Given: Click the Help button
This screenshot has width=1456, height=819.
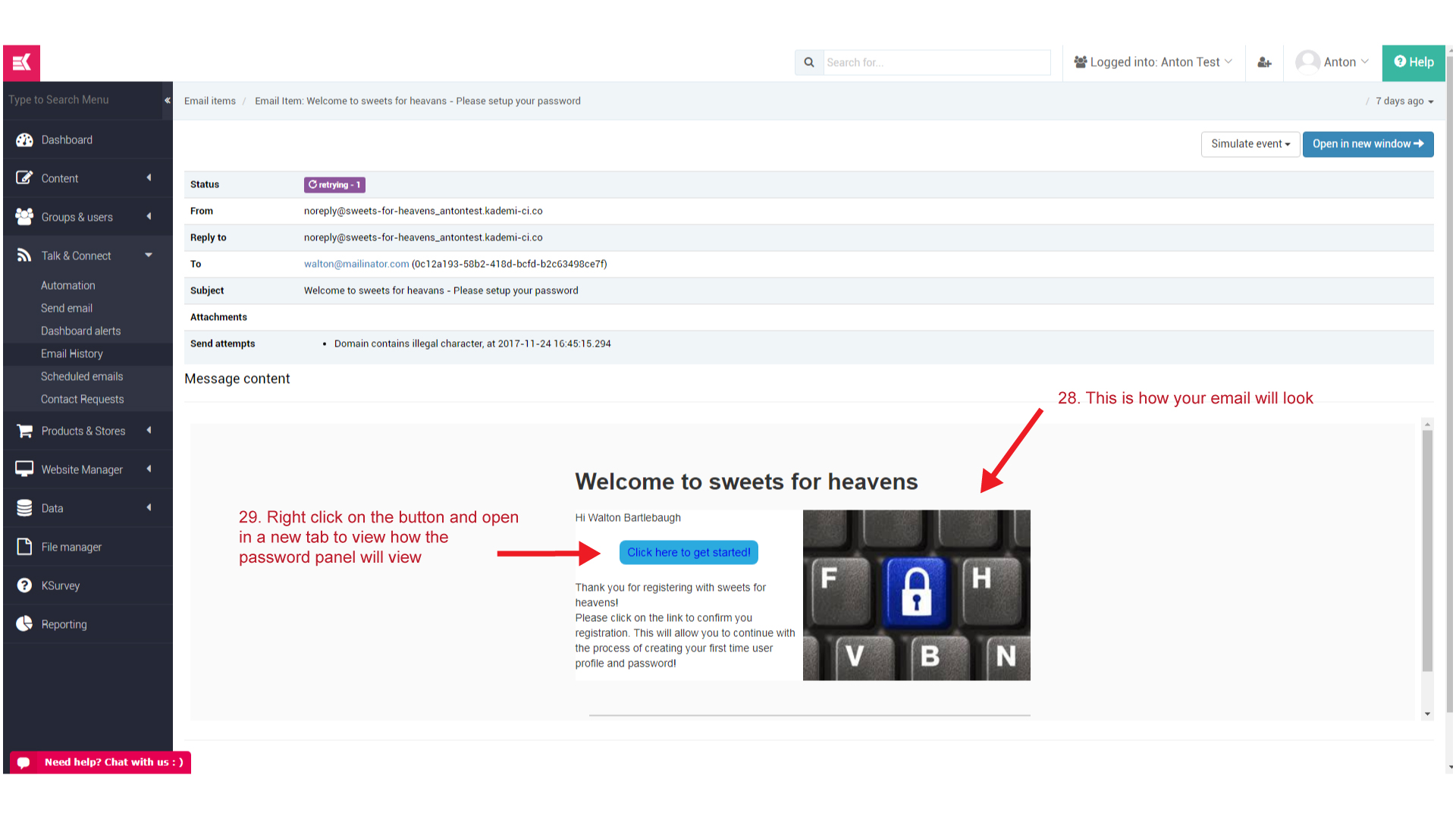Looking at the screenshot, I should click(1414, 62).
